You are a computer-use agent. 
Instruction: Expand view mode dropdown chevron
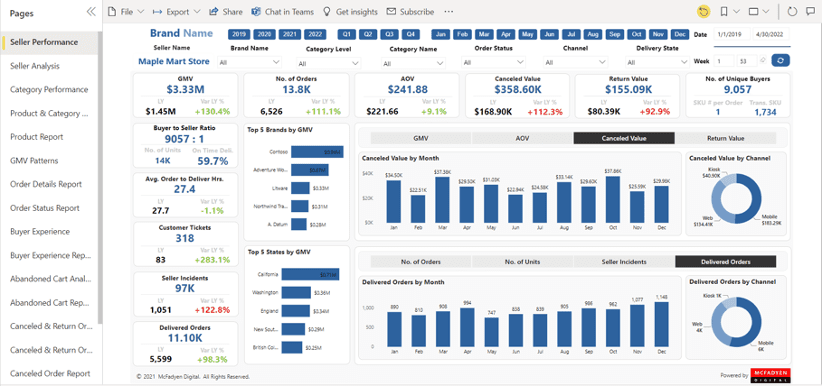click(x=766, y=12)
